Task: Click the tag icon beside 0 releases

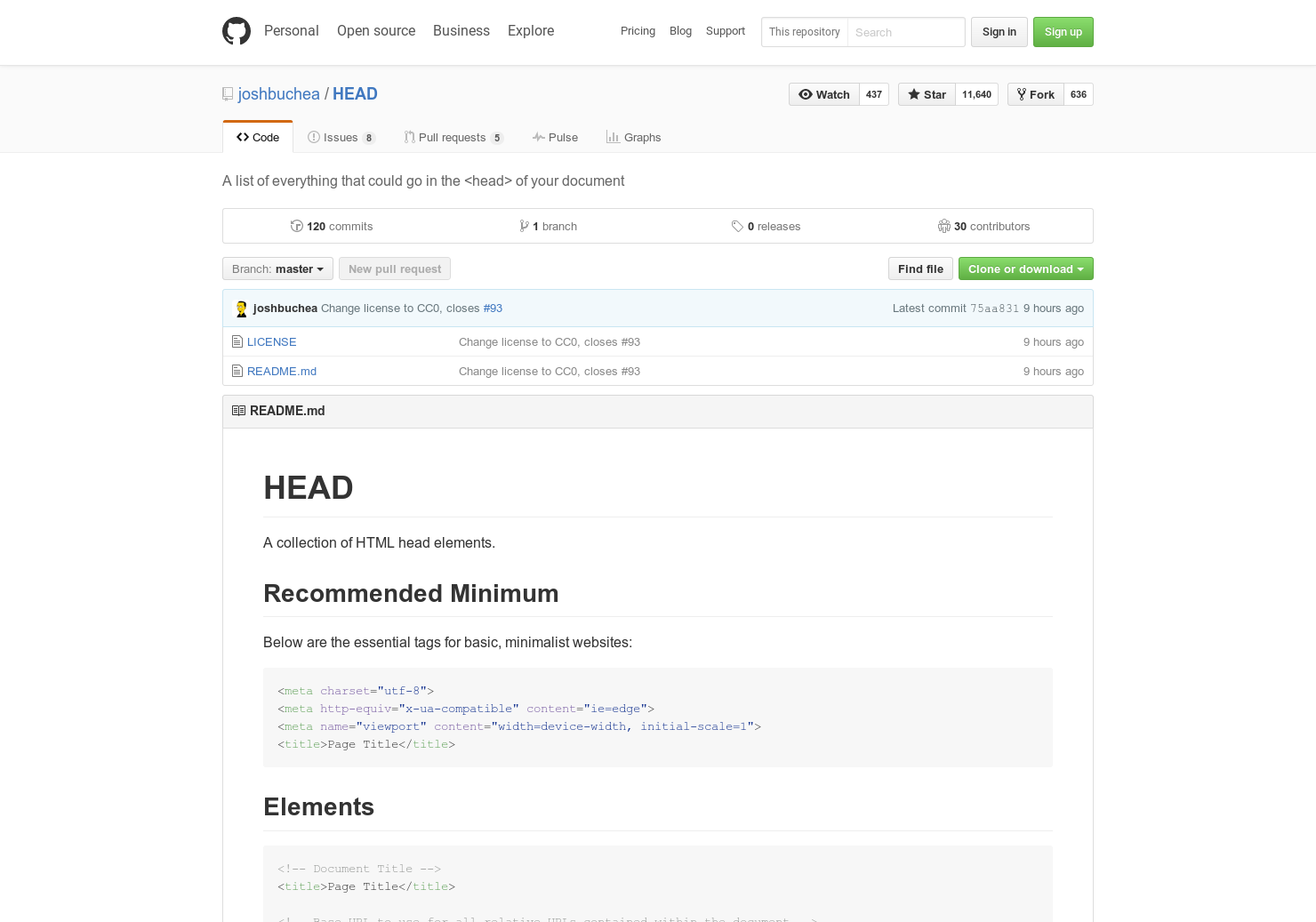Action: click(x=737, y=226)
